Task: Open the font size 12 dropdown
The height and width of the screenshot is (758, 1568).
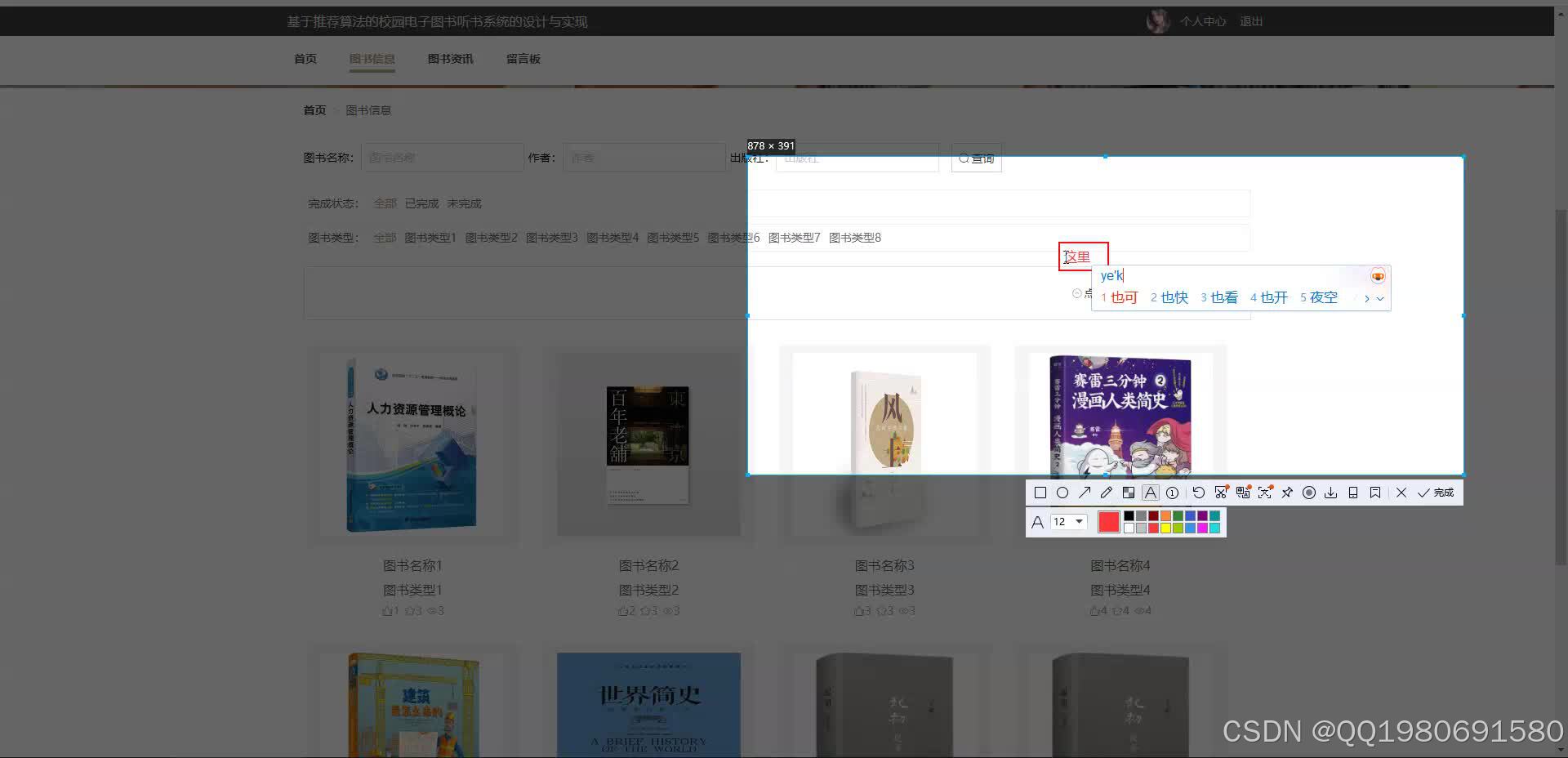Action: pos(1069,521)
